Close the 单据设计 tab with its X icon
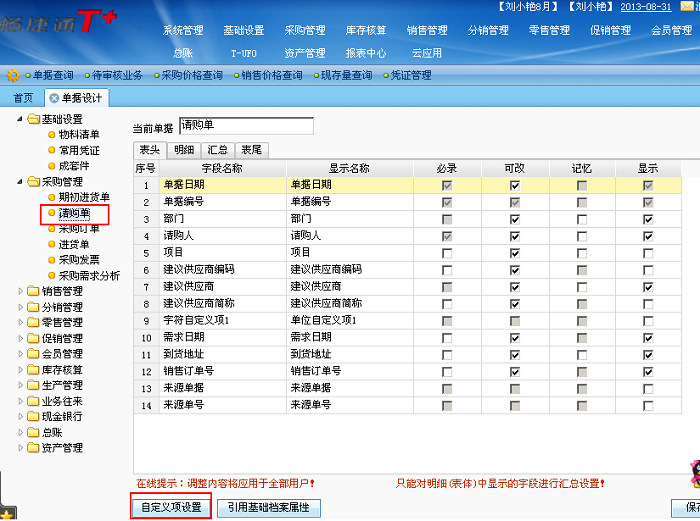 53,98
